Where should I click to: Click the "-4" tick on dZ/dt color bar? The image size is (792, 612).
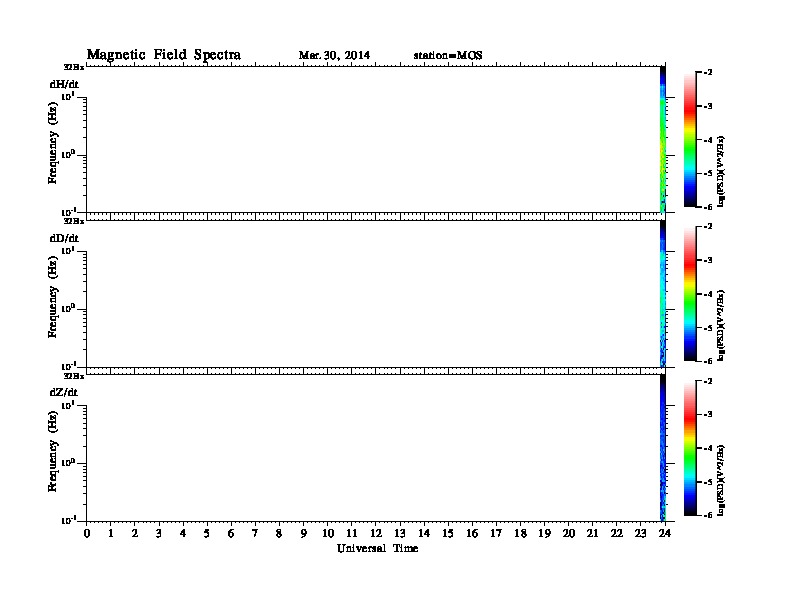pos(708,448)
